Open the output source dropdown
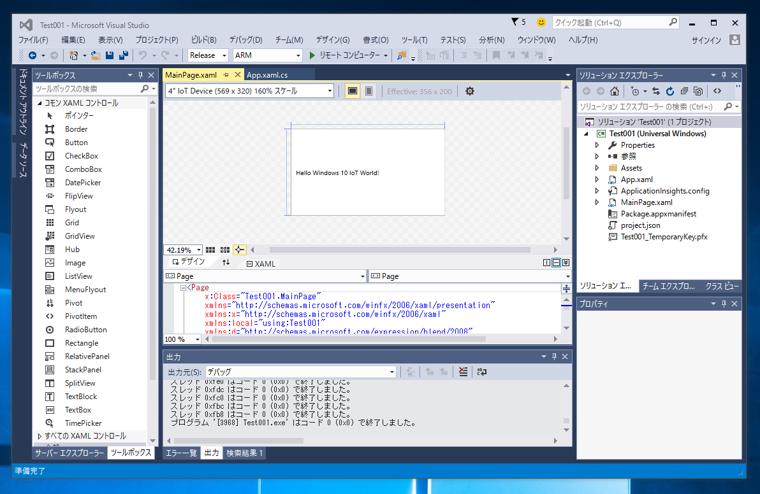Screen dimensions: 760x494 [301, 372]
